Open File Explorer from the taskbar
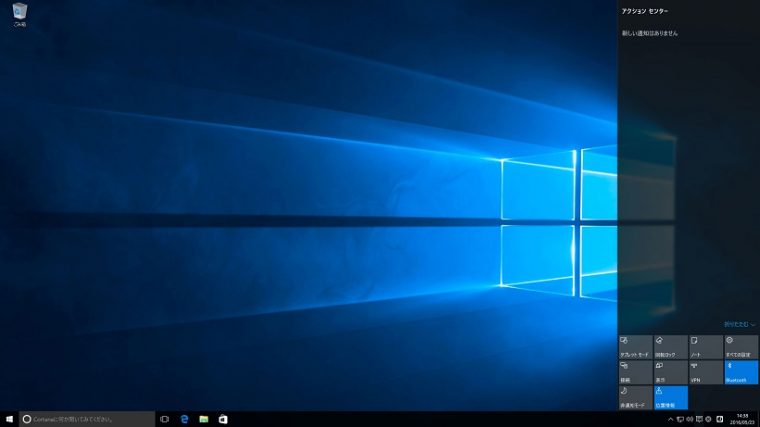Viewport: 760px width, 427px height. [x=204, y=419]
